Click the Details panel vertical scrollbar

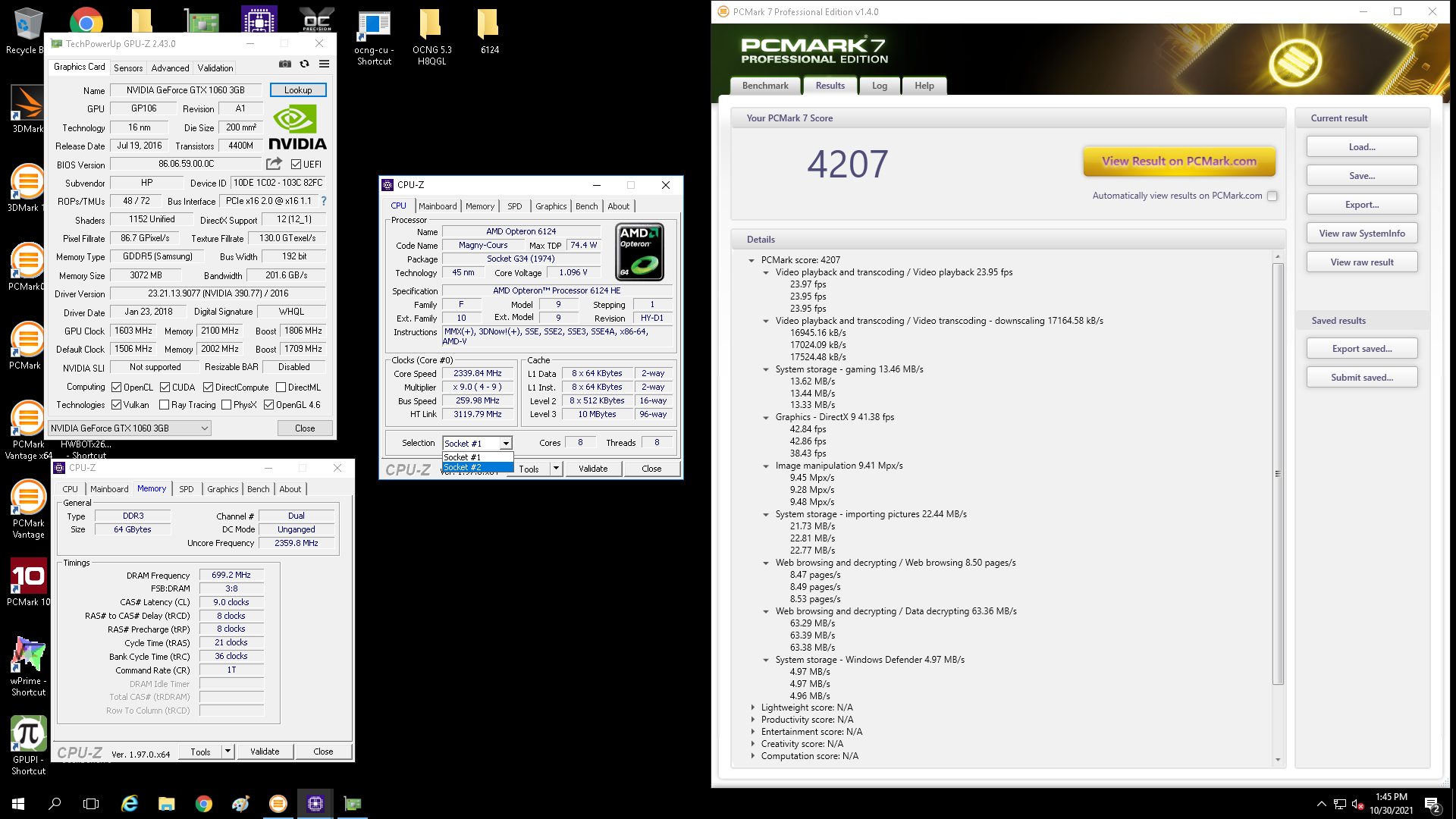click(1278, 473)
